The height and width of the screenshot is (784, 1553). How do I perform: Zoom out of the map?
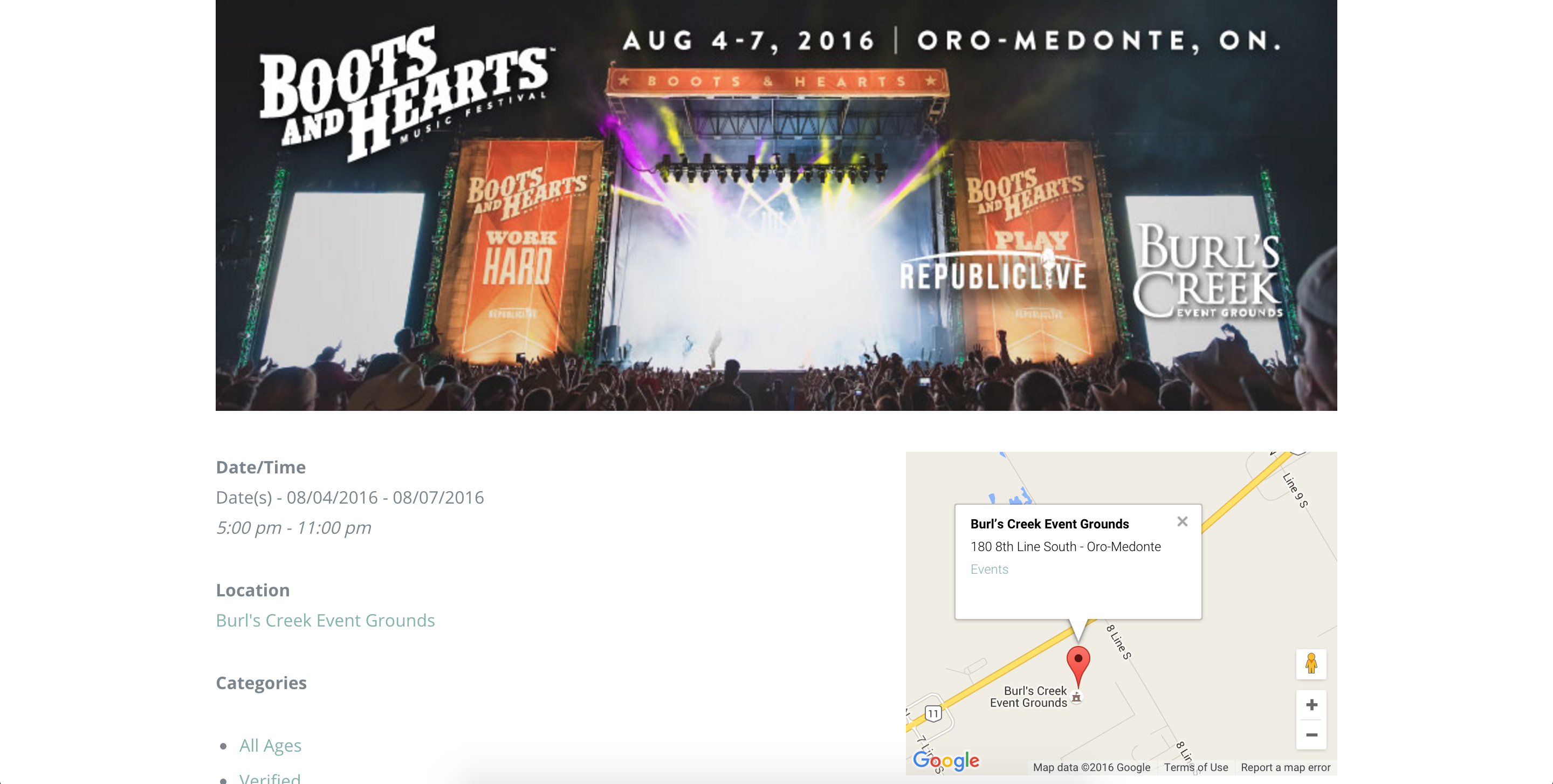tap(1311, 734)
